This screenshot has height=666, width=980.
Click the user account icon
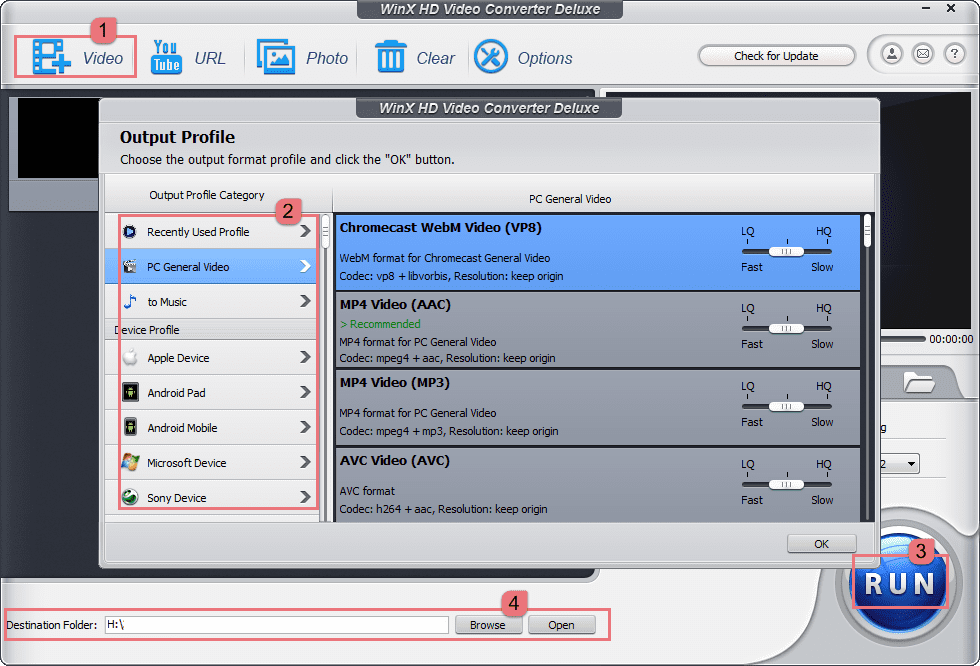tap(891, 54)
